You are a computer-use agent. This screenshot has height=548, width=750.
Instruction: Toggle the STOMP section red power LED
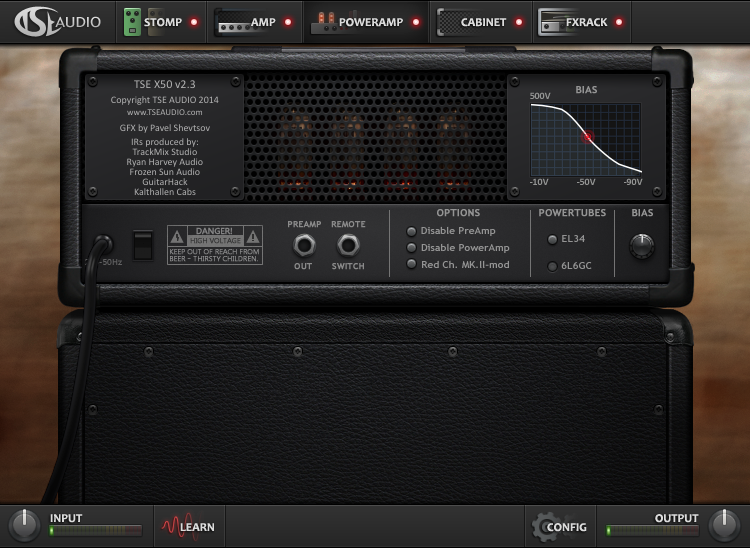point(194,22)
